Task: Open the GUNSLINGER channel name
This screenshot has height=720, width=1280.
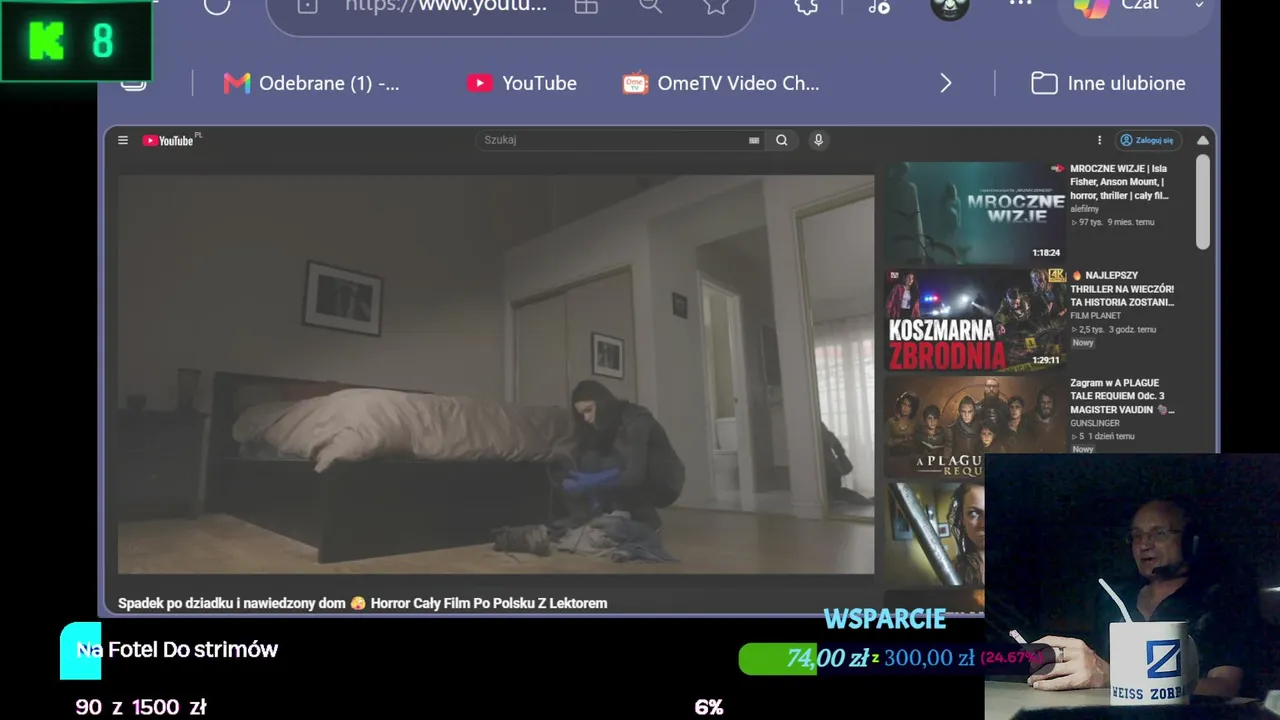Action: [x=1095, y=423]
